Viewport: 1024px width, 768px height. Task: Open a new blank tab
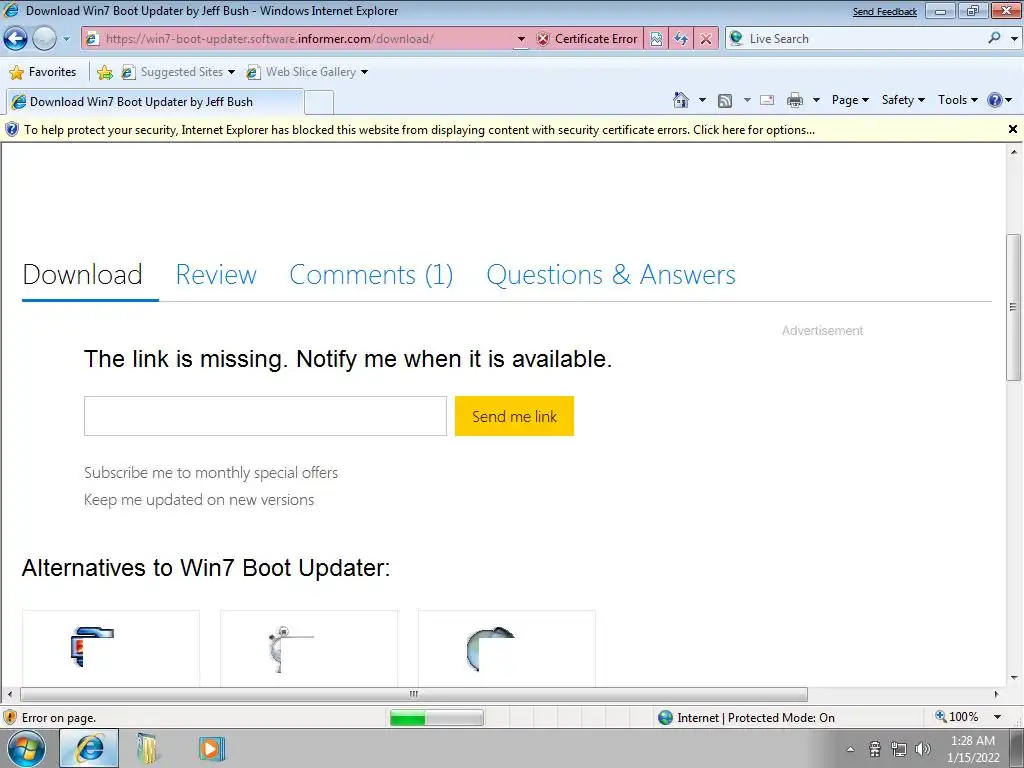tap(319, 103)
